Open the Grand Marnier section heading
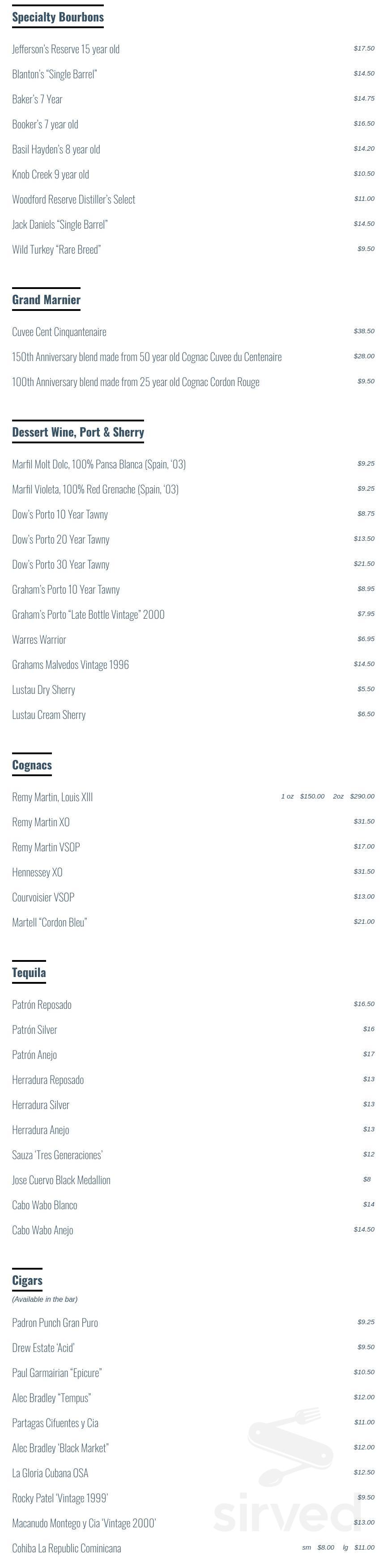 point(46,299)
